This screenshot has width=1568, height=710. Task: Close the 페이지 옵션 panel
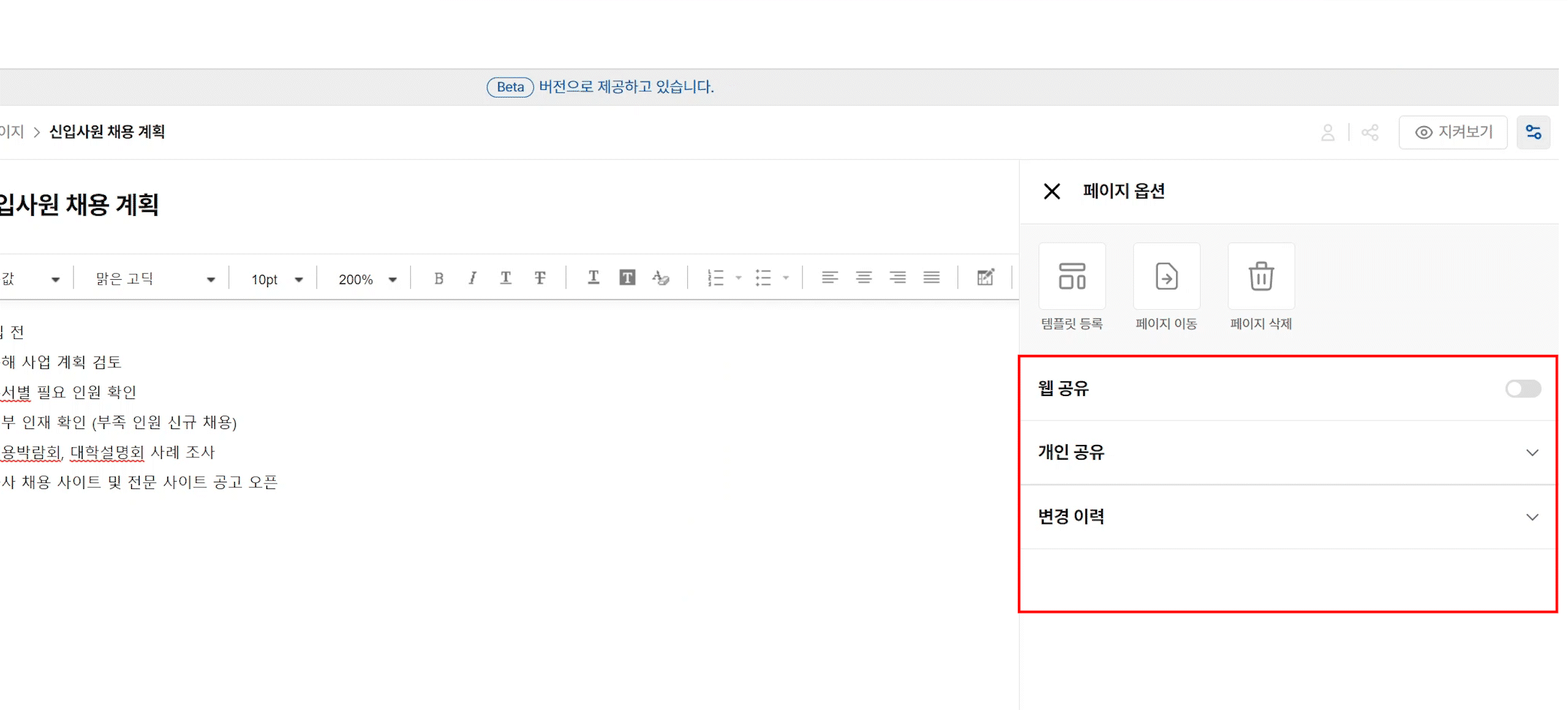pyautogui.click(x=1051, y=192)
